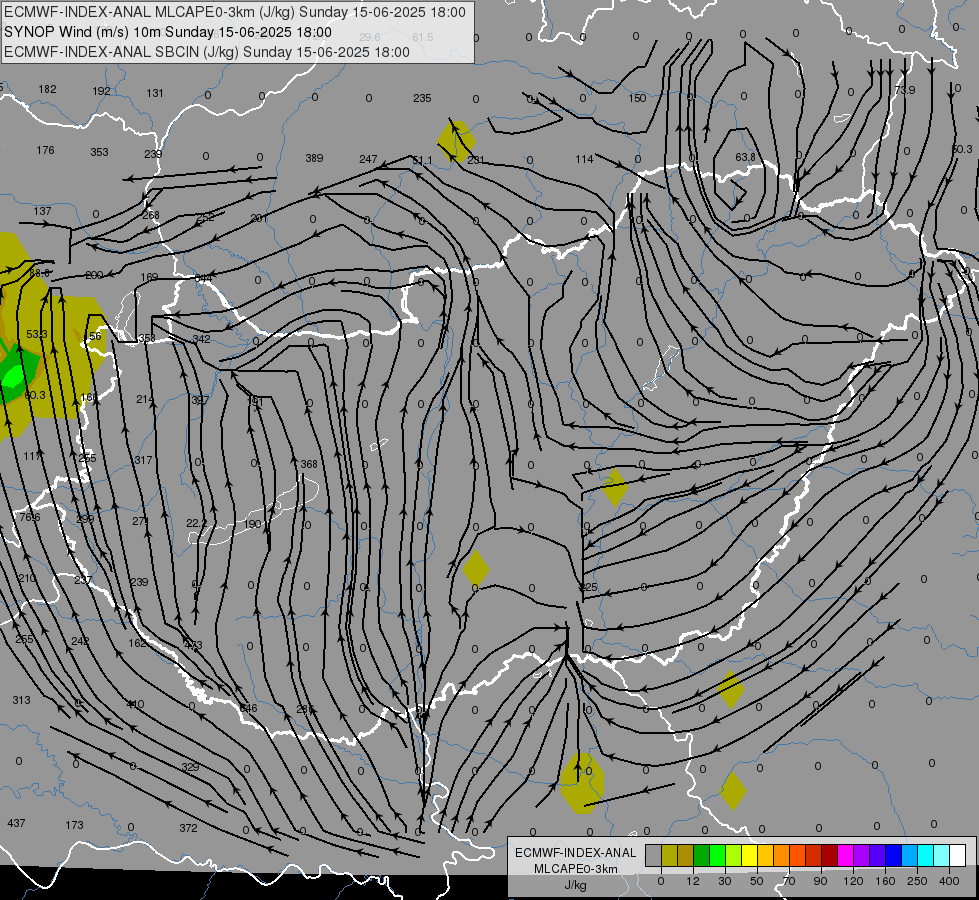Screen dimensions: 979x900
Task: Select the magenta legend swatch
Action: click(x=845, y=855)
